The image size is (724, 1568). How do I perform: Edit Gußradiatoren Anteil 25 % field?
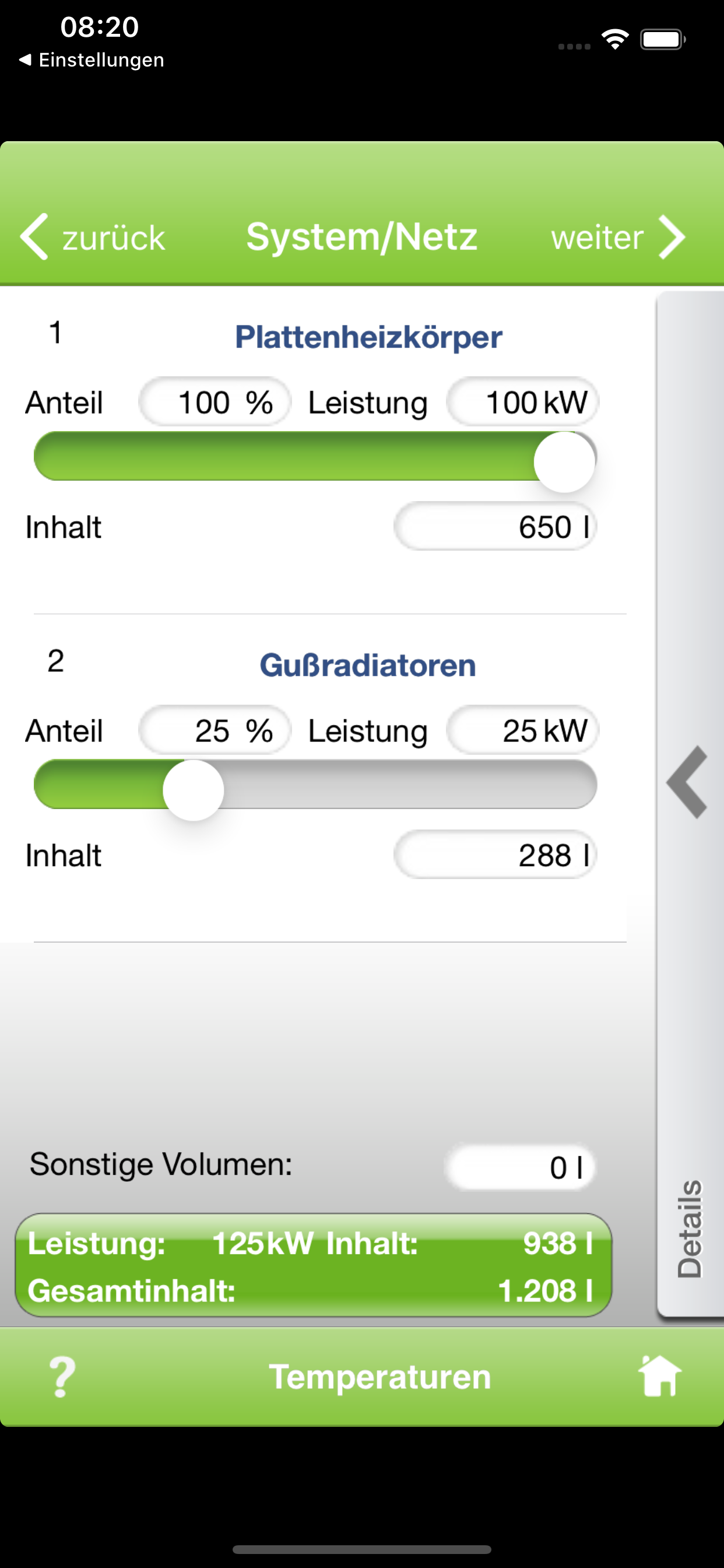(215, 730)
